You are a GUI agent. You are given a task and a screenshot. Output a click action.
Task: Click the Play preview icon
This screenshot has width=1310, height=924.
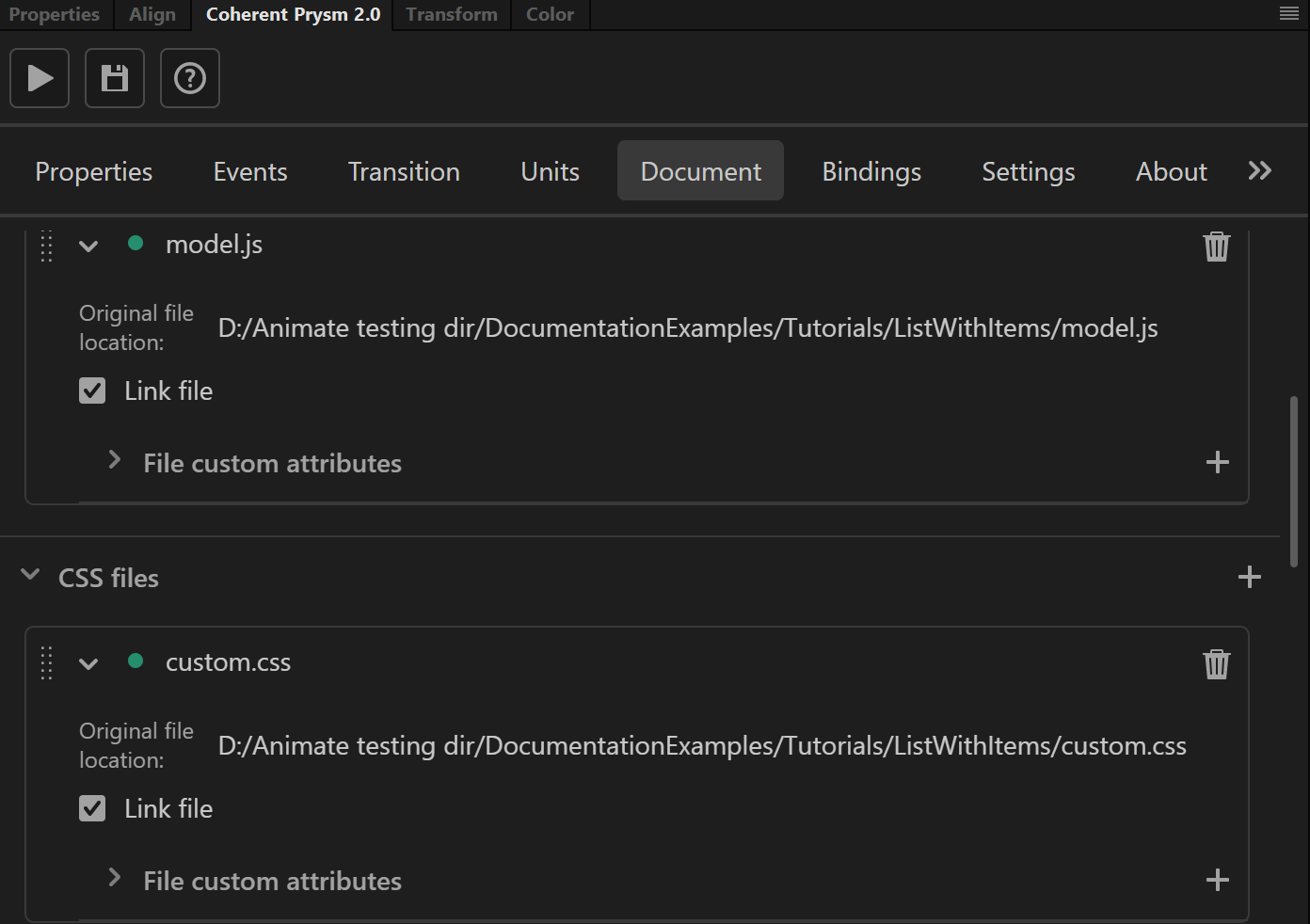click(x=40, y=78)
